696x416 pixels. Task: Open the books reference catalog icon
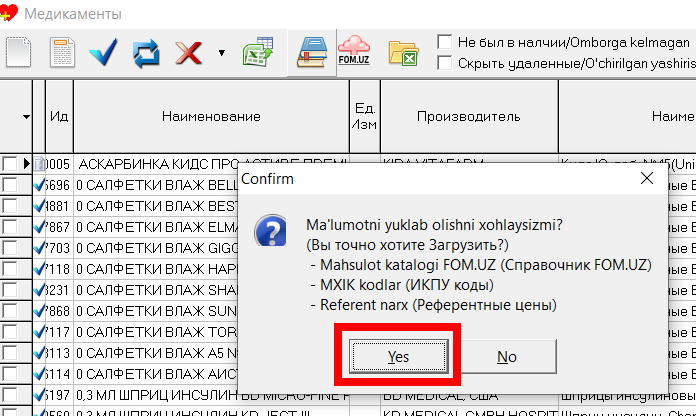point(312,52)
